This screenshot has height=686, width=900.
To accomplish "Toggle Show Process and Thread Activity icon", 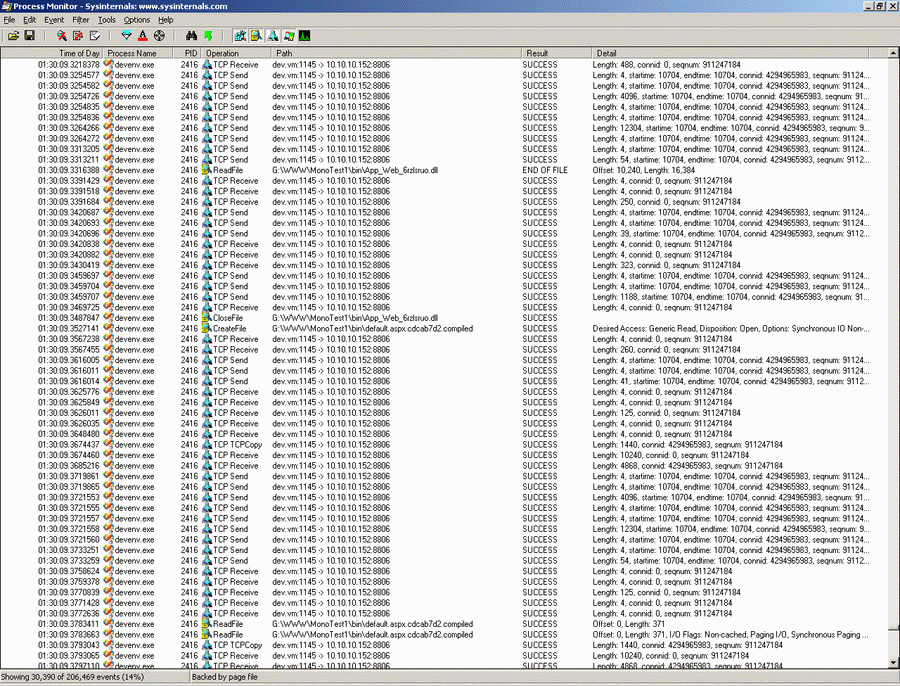I will (x=289, y=36).
